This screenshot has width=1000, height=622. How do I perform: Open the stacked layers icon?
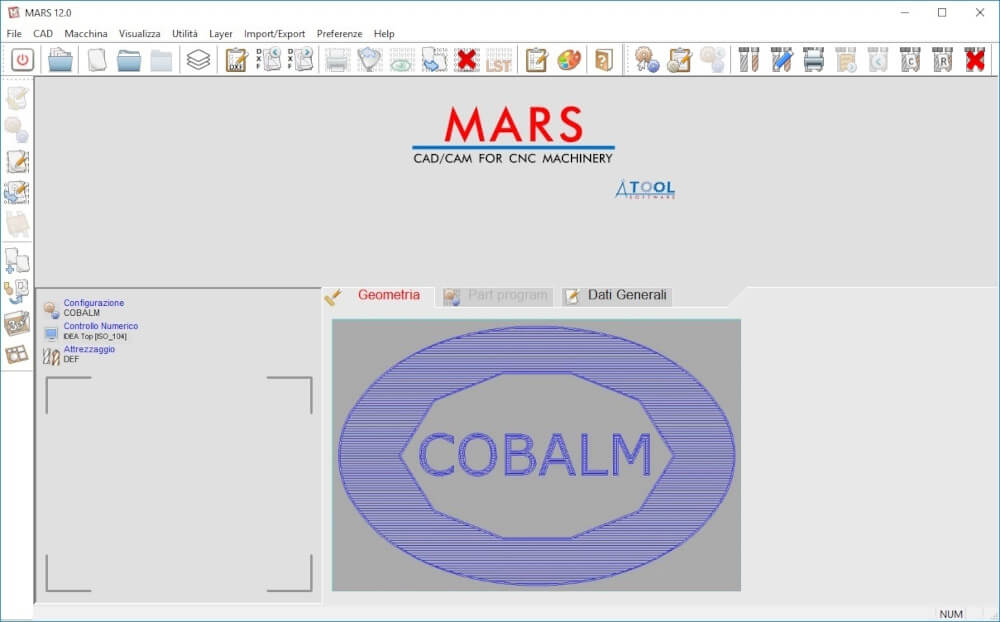(198, 60)
